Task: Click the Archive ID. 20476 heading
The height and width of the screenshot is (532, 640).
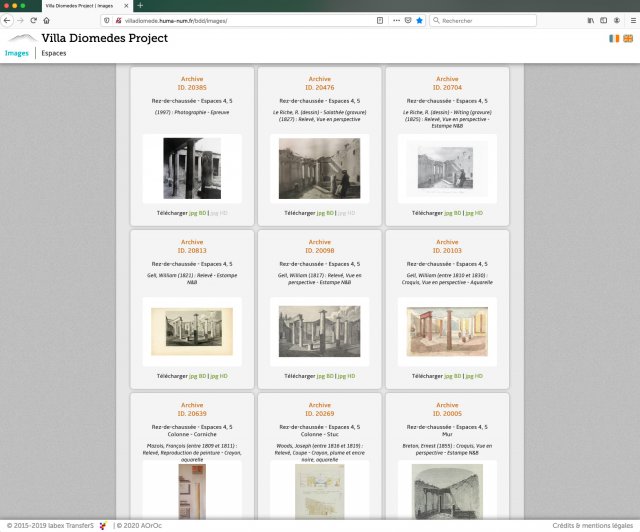Action: click(x=320, y=83)
